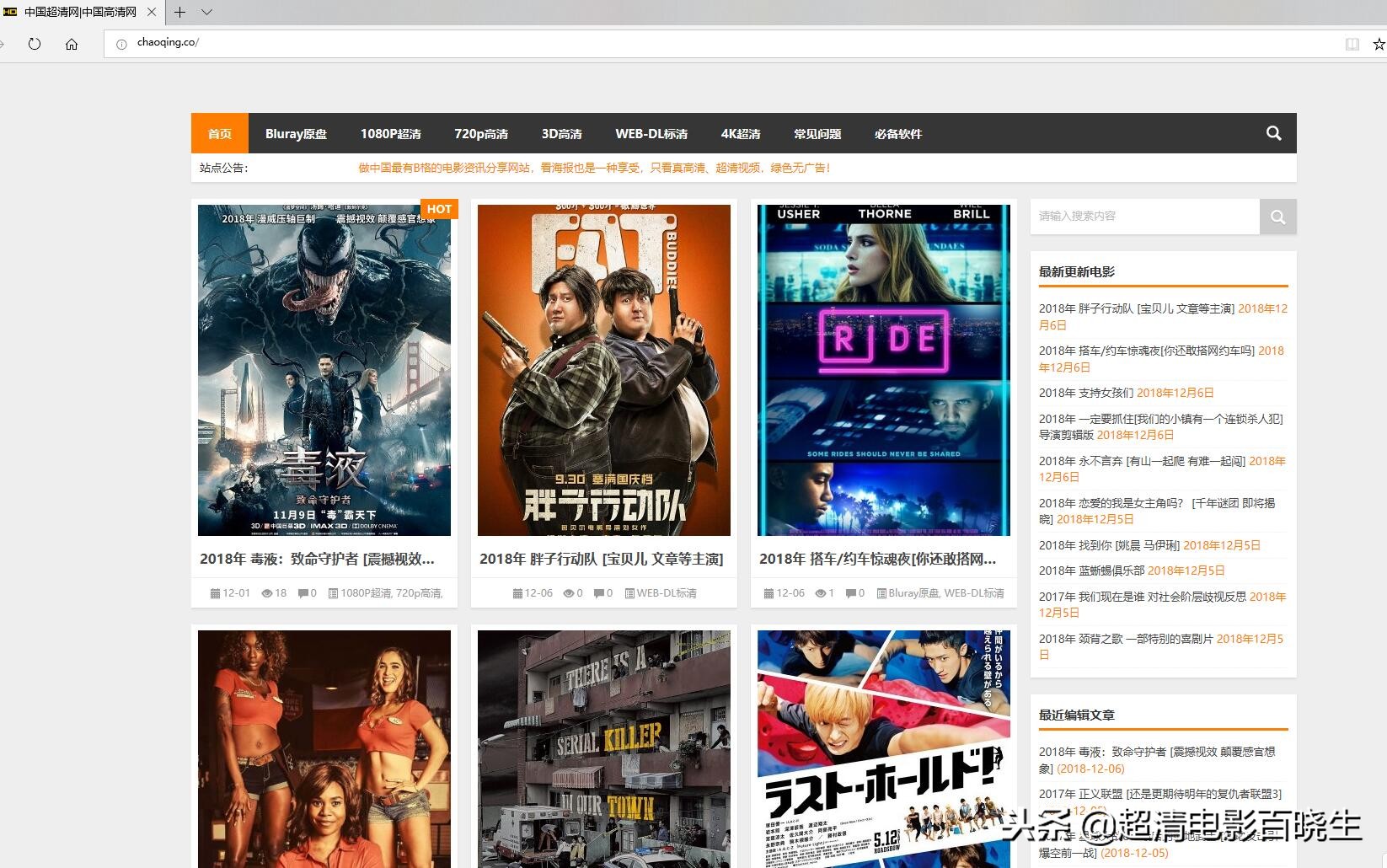Click the search magnifier icon in the navigation bar
This screenshot has height=868, width=1387.
1273,133
